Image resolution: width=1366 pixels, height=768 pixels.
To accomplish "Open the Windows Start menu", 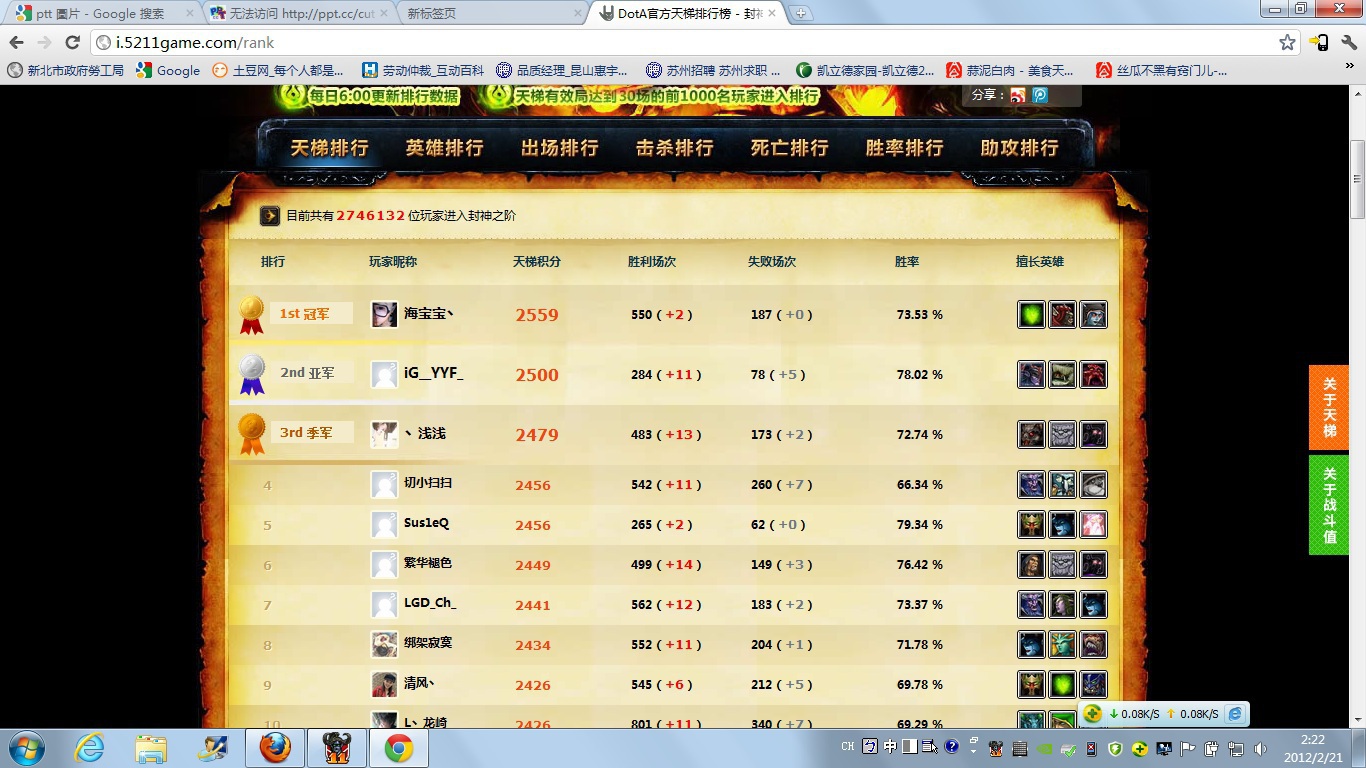I will tap(25, 748).
